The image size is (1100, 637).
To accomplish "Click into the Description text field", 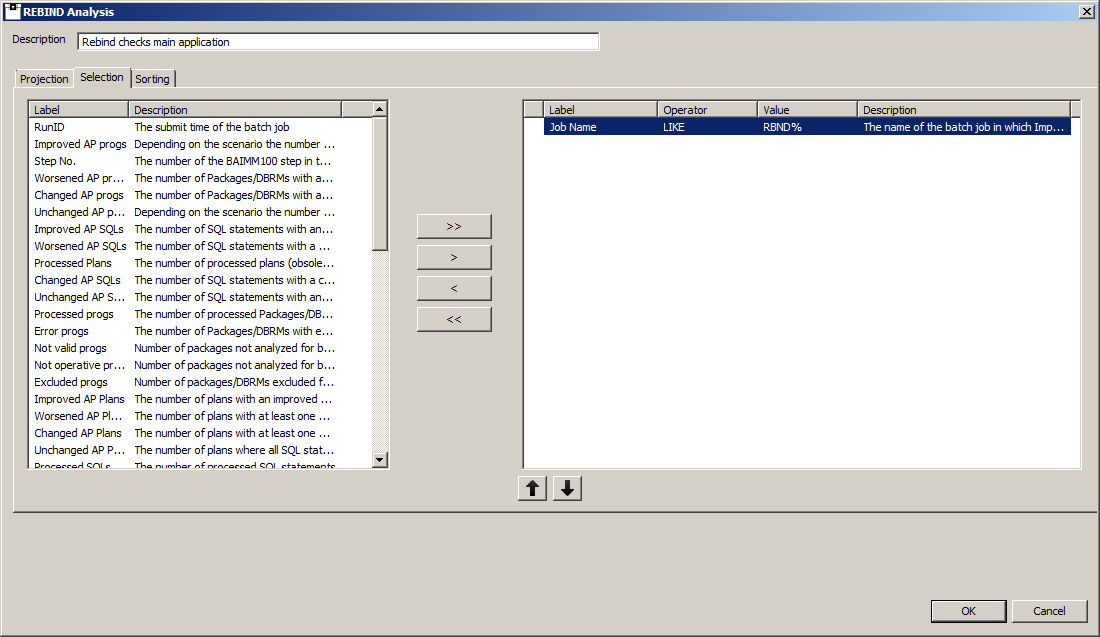I will (338, 42).
